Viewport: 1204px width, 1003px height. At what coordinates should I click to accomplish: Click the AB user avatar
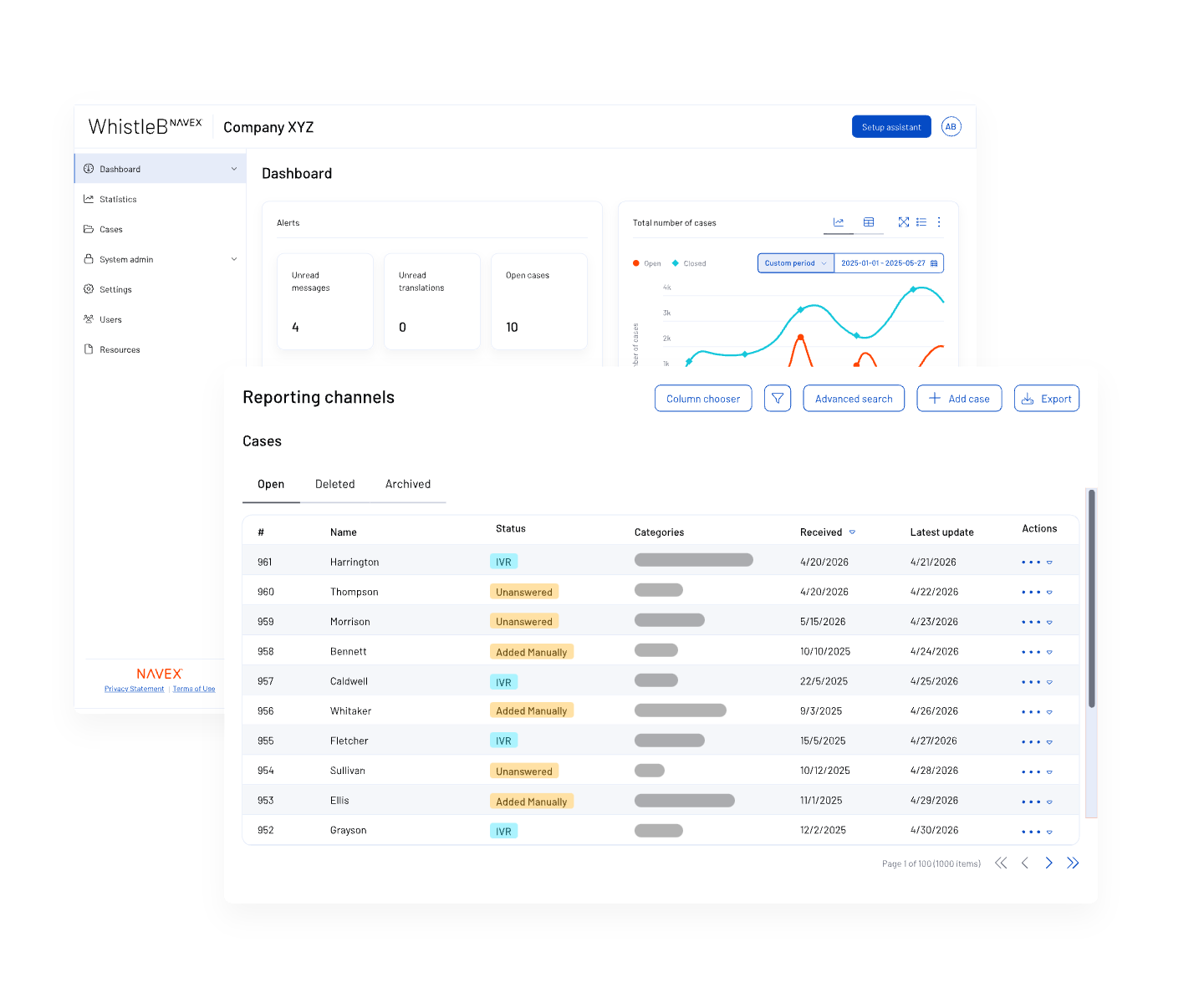tap(951, 127)
